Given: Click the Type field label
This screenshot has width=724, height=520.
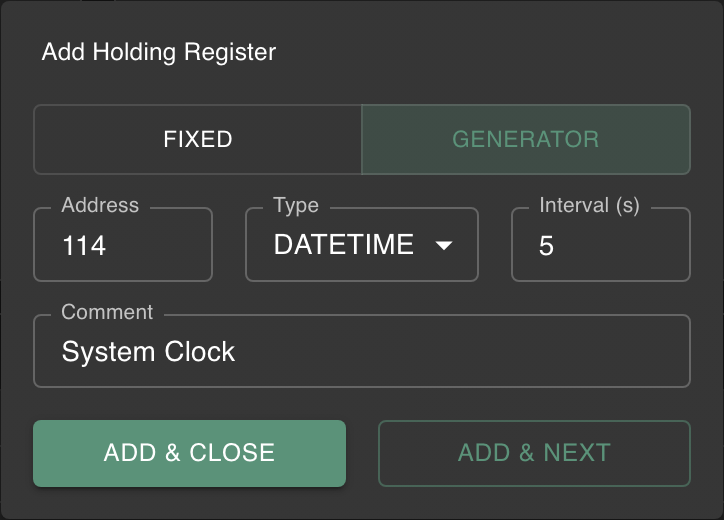Looking at the screenshot, I should tap(296, 206).
